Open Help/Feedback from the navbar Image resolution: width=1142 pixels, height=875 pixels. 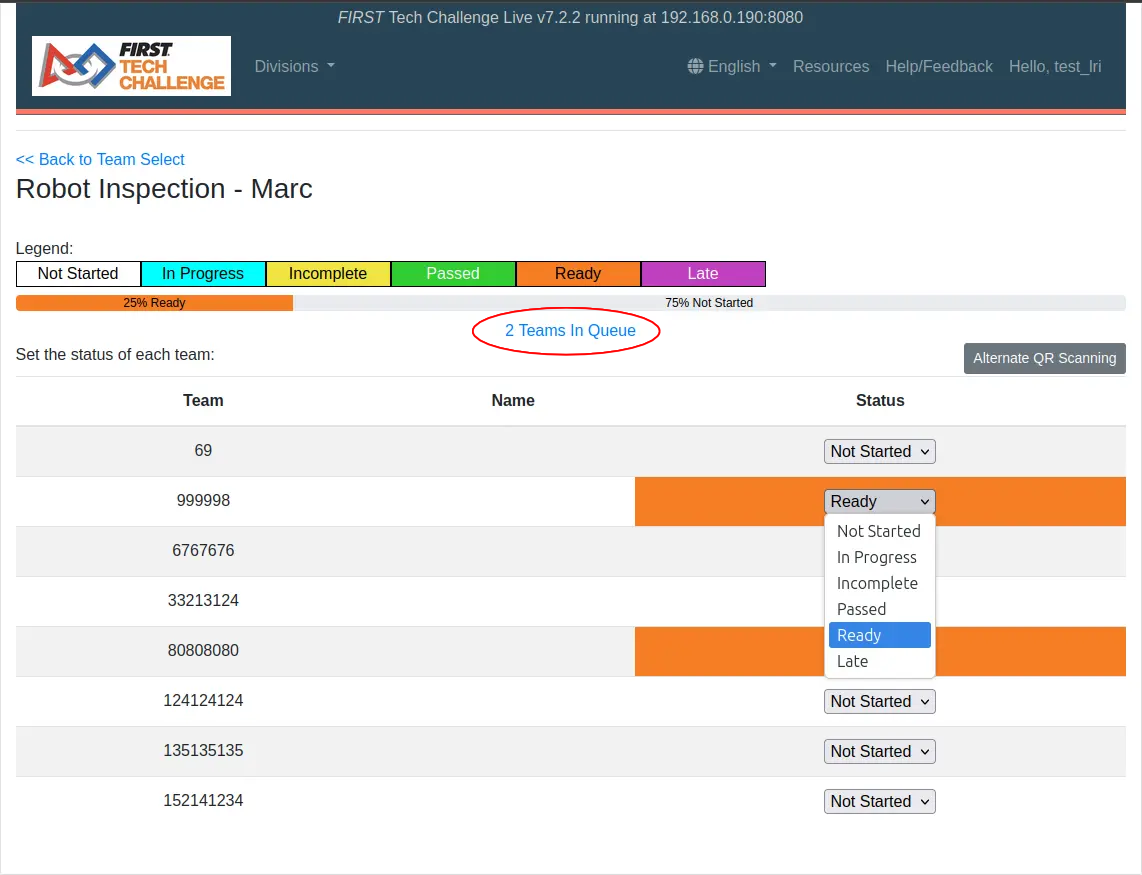[x=938, y=66]
